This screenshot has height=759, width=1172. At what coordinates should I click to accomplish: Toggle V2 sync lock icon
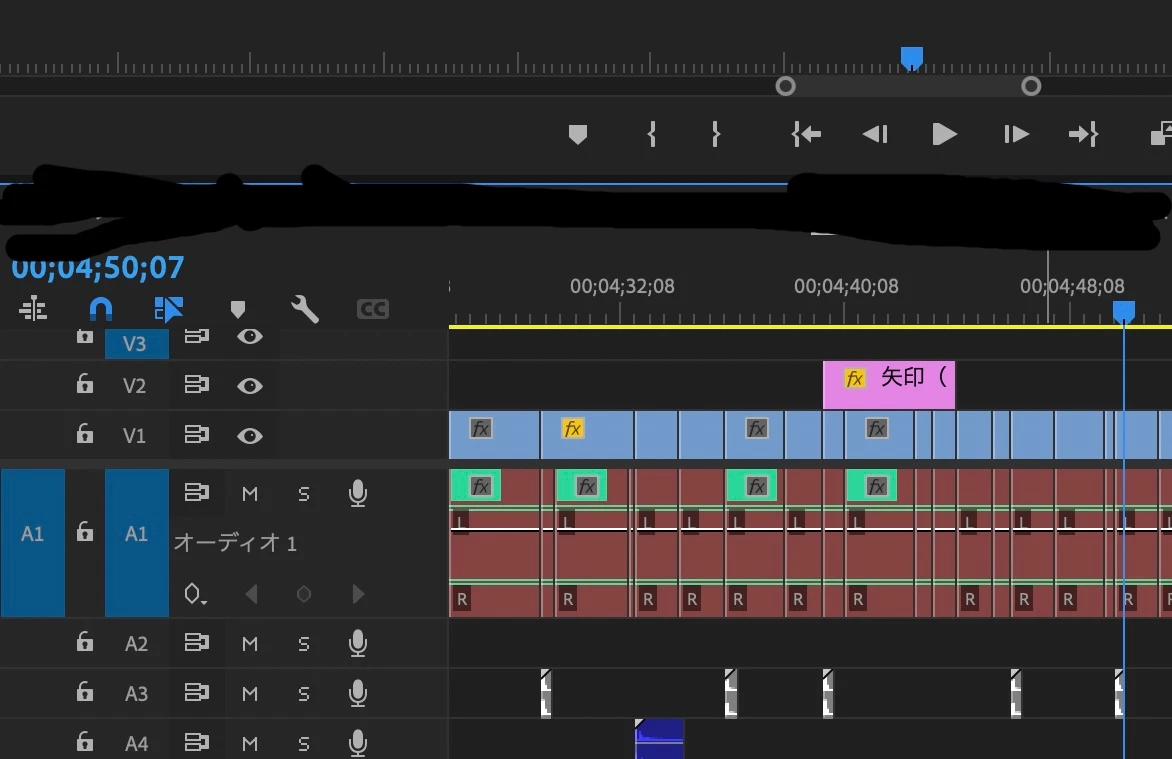coord(197,384)
